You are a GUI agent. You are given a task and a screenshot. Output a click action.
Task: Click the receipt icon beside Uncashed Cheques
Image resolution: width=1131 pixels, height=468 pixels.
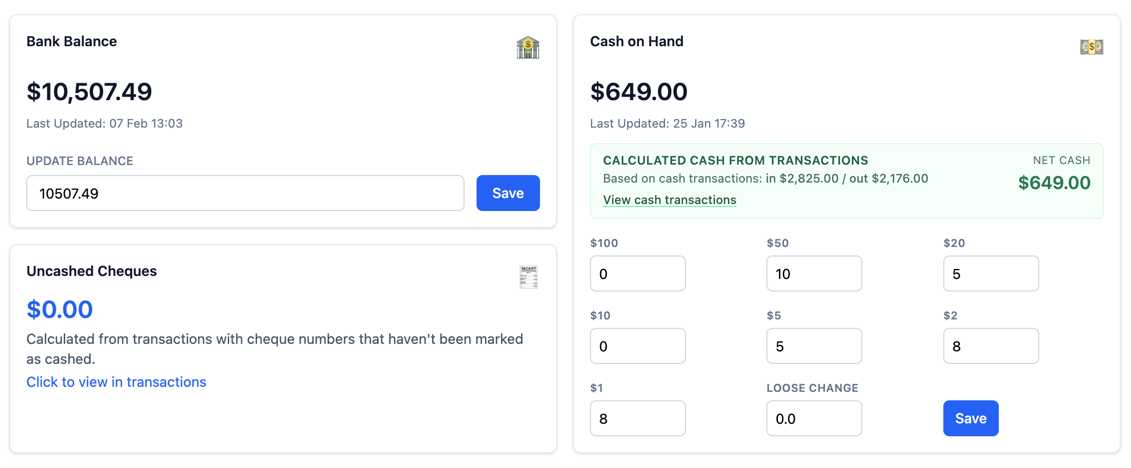click(528, 277)
